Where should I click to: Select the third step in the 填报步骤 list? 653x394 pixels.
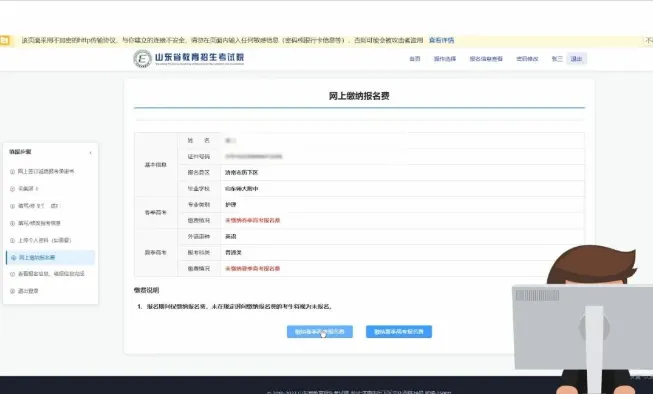(x=39, y=206)
